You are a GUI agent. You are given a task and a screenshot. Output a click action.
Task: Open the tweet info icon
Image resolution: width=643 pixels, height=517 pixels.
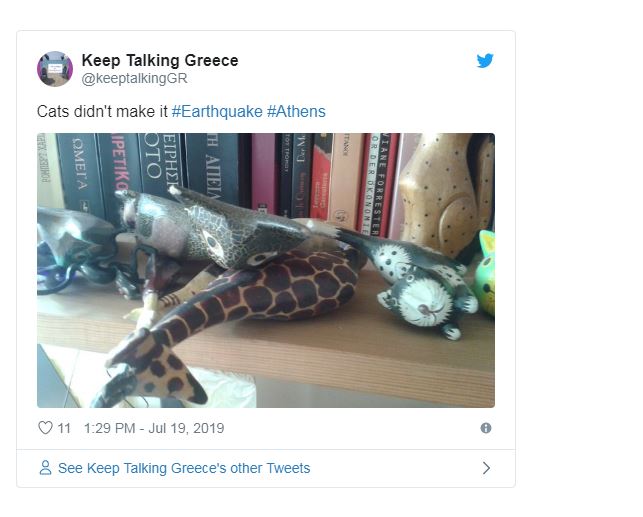point(486,428)
